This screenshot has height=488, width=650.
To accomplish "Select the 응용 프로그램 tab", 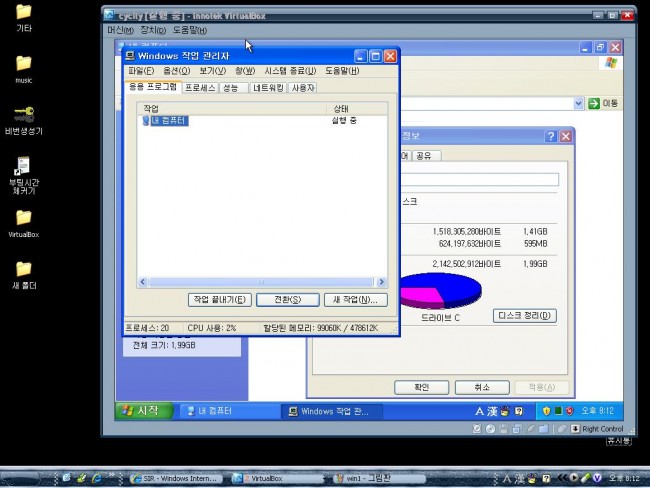I will pos(153,87).
